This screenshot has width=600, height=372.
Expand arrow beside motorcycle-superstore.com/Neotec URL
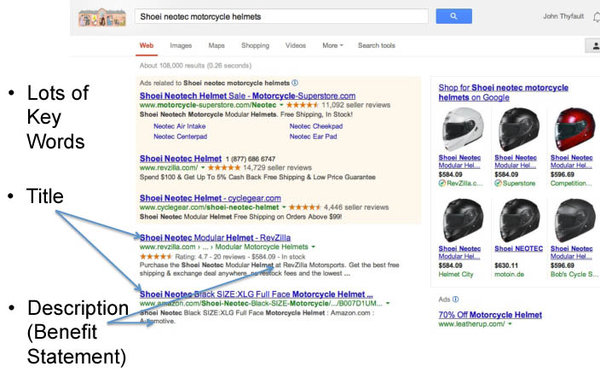point(282,105)
